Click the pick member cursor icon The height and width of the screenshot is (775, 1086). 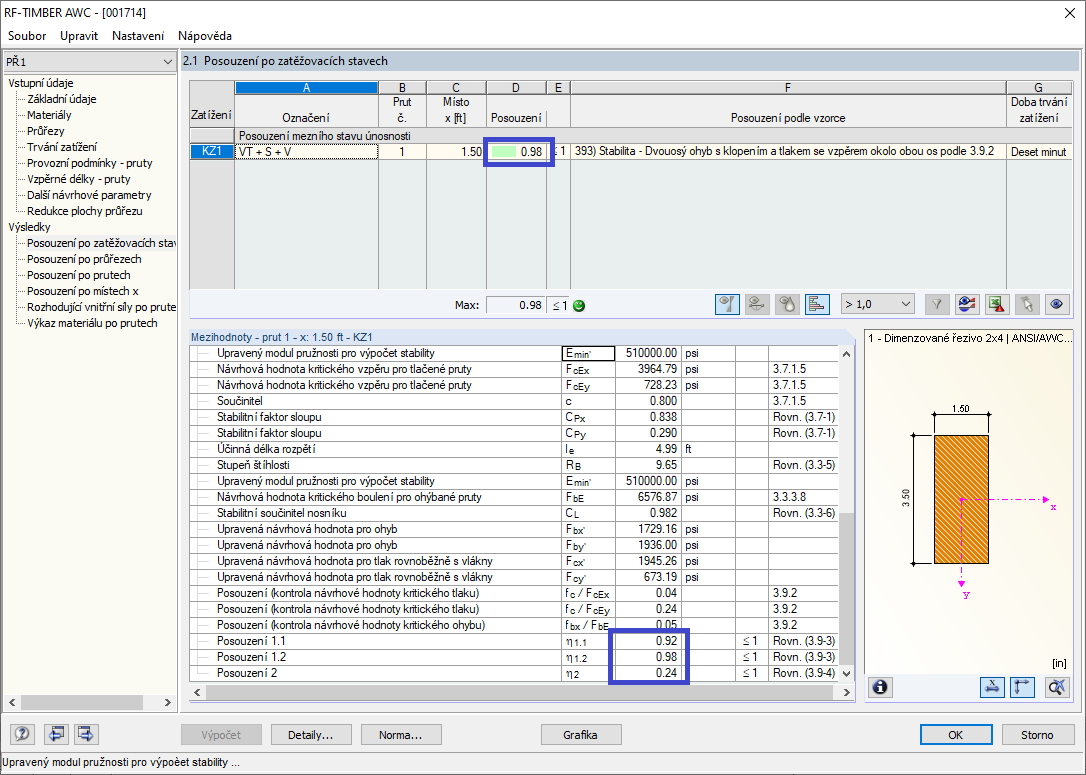click(1027, 304)
